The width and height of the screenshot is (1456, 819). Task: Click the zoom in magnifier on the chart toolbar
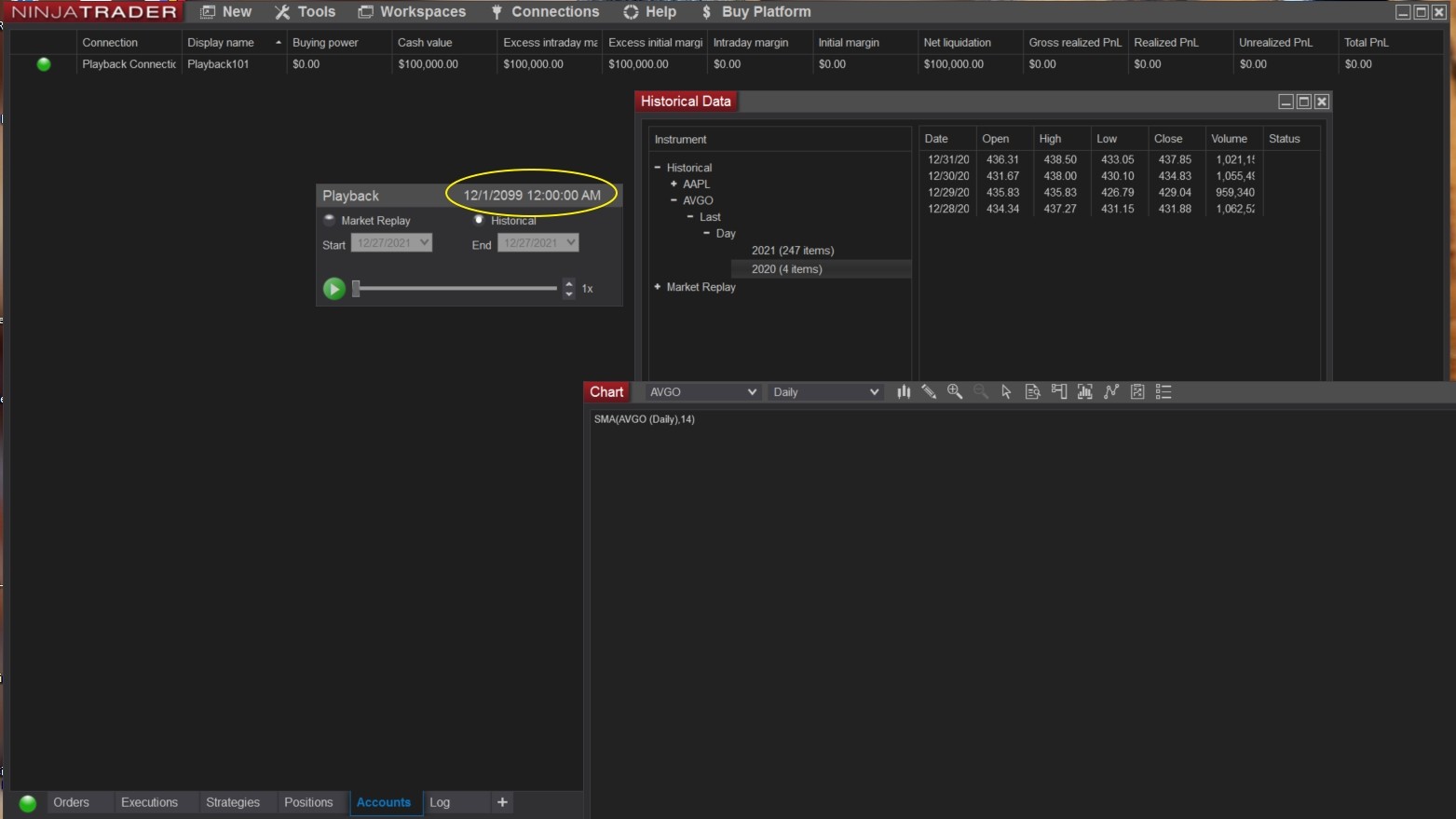[955, 392]
